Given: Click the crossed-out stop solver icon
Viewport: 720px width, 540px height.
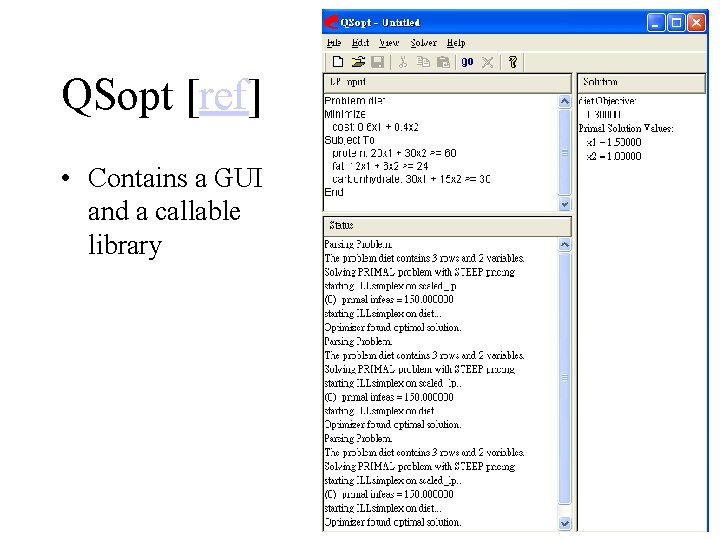Looking at the screenshot, I should tap(488, 62).
